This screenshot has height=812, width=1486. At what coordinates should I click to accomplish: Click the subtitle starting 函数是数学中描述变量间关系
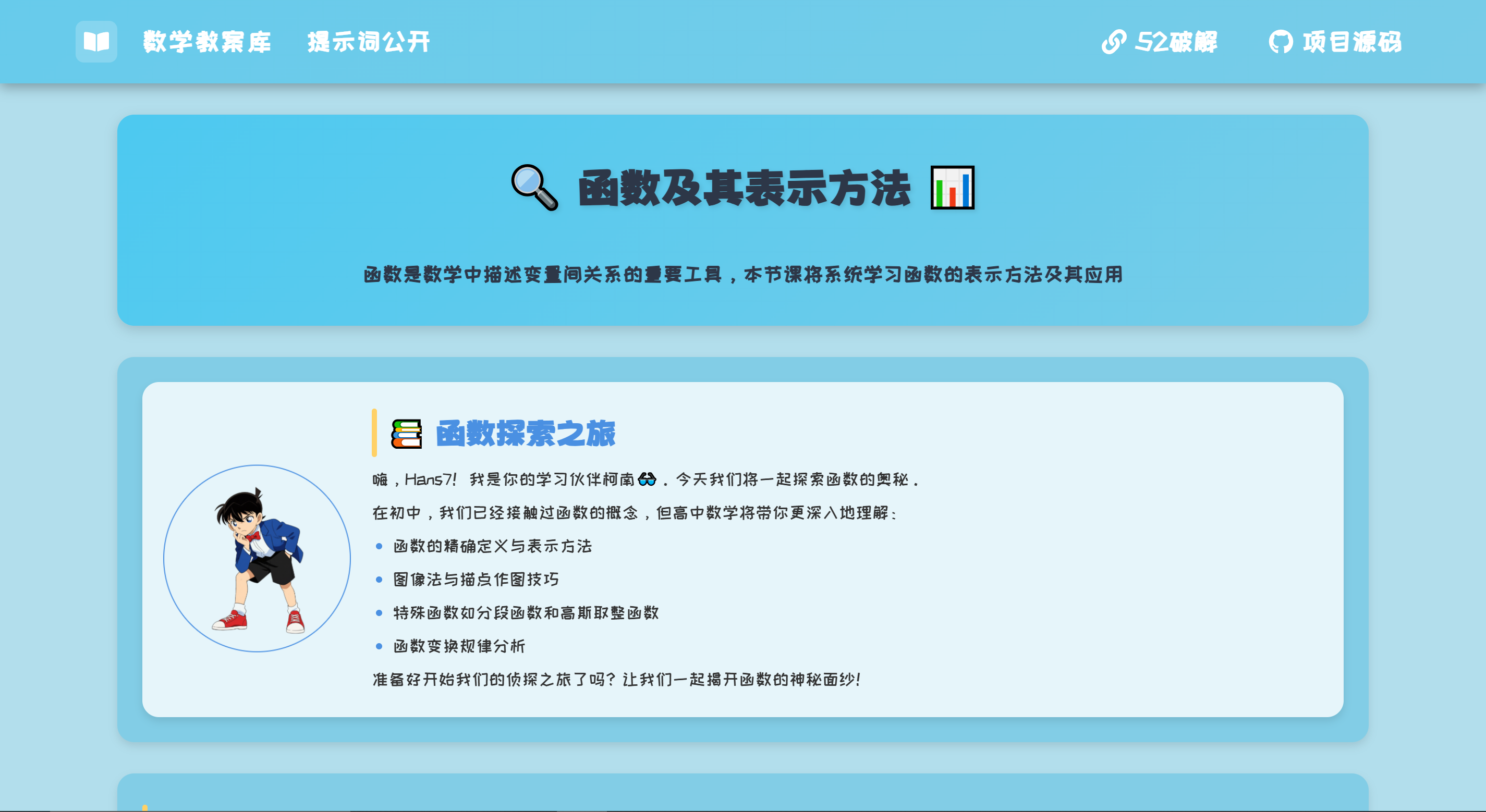pyautogui.click(x=743, y=275)
